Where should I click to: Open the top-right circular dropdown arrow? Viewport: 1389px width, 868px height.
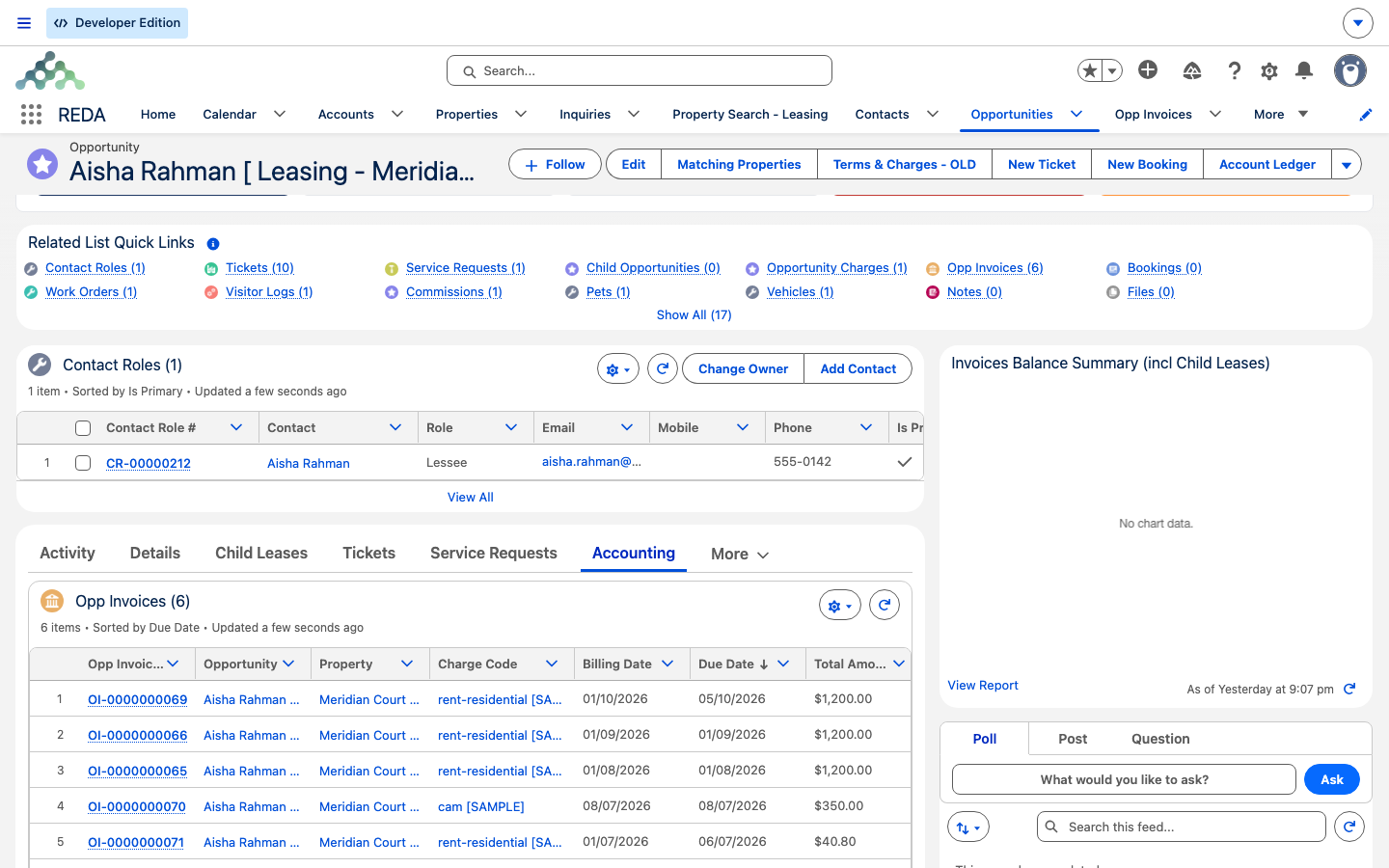point(1358,23)
